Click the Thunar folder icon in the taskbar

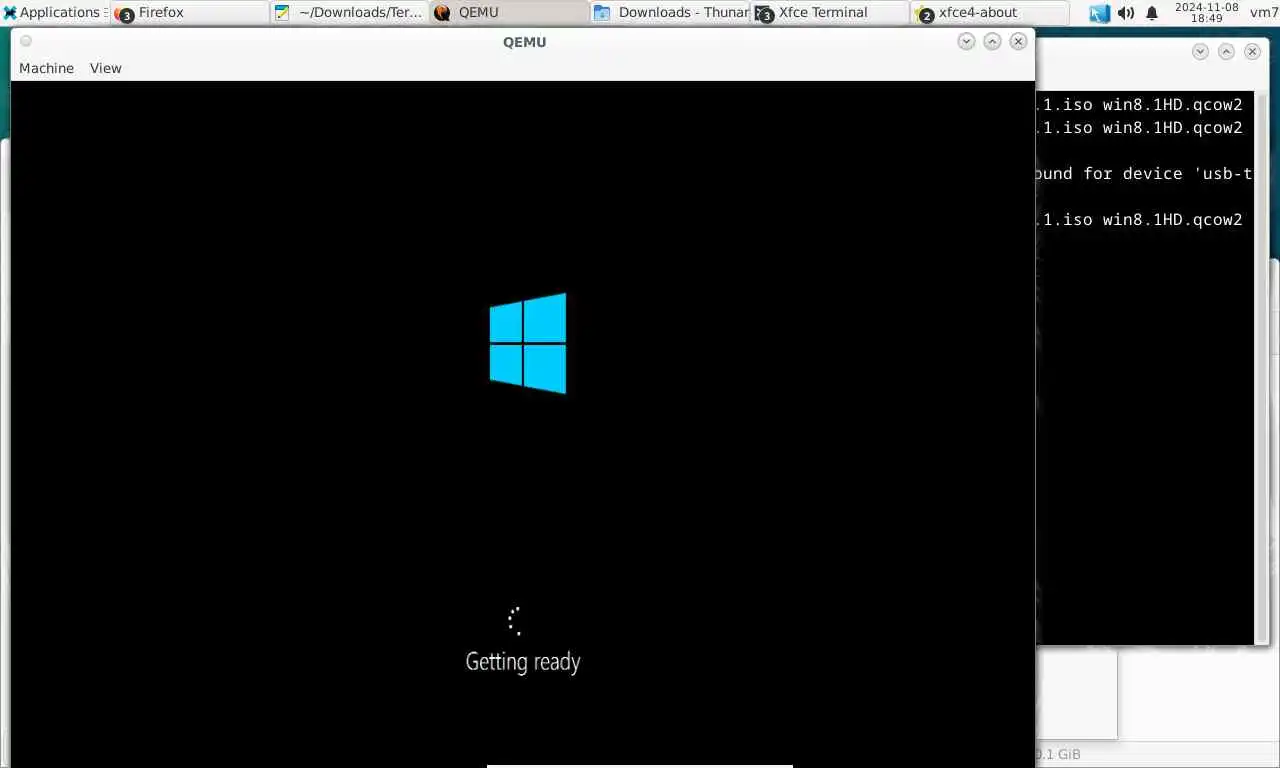602,13
